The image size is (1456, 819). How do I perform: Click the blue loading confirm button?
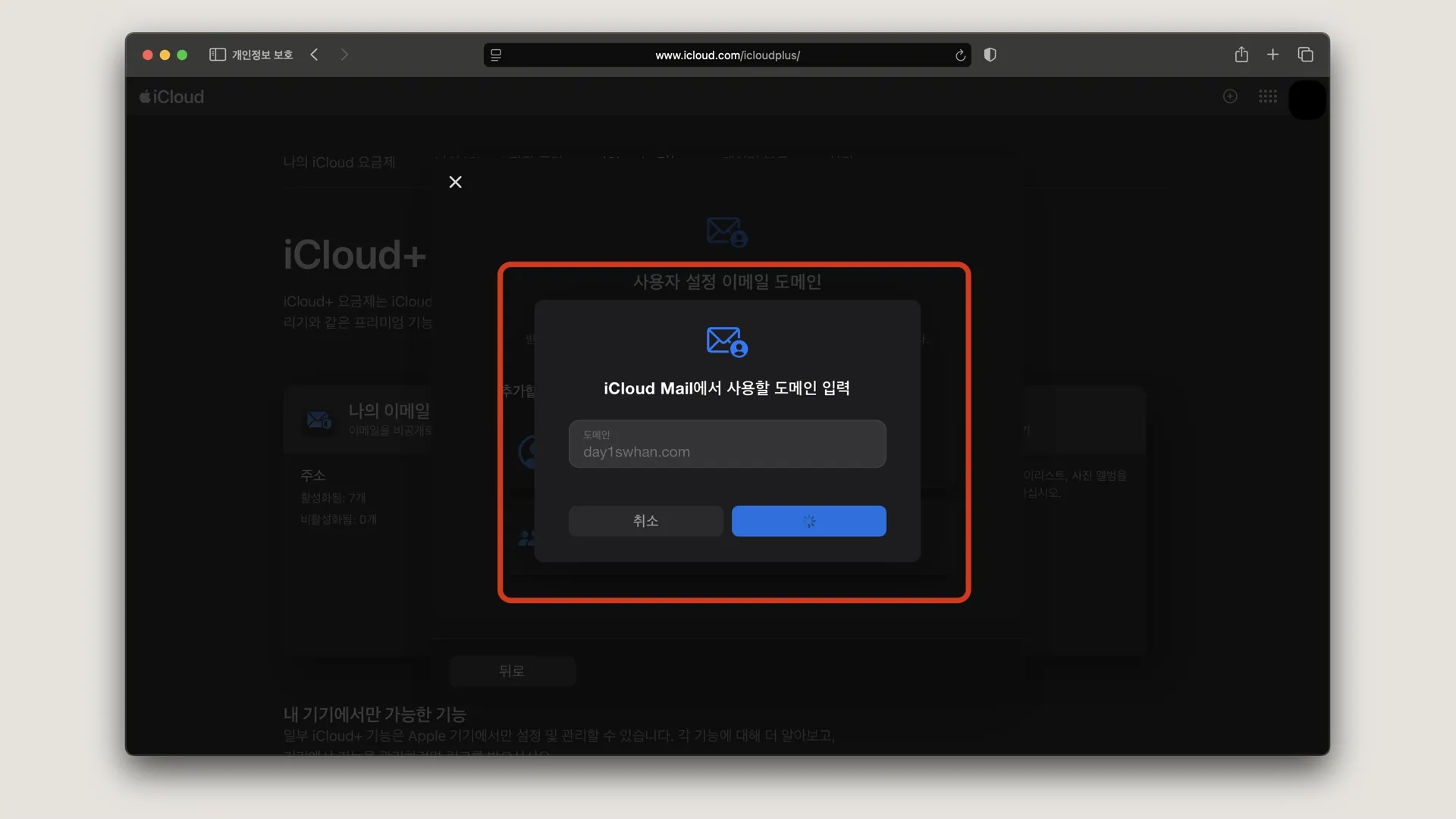tap(808, 521)
